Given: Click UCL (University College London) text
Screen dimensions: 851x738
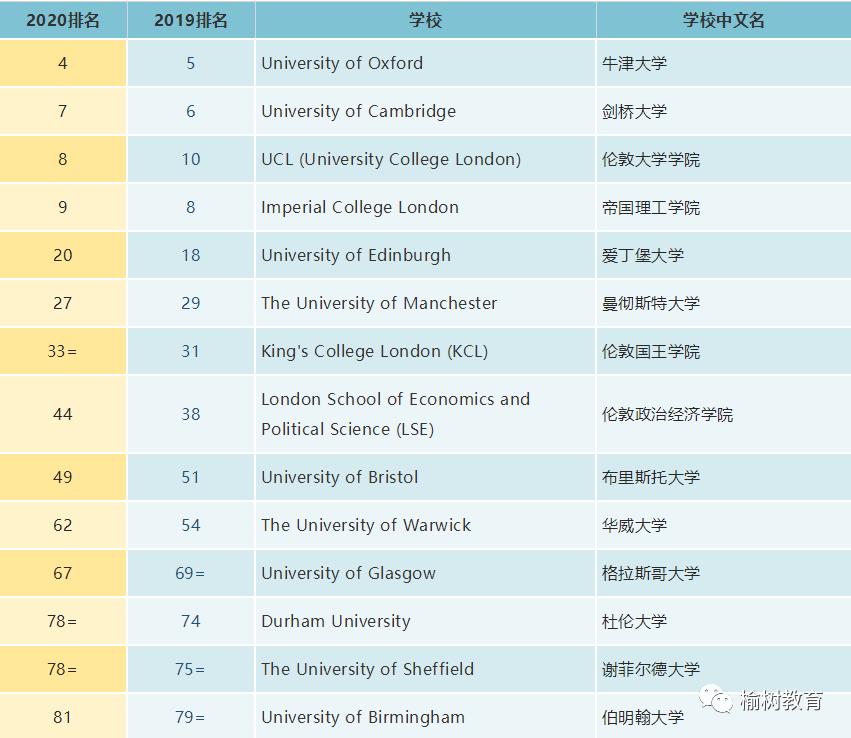Looking at the screenshot, I should 391,159.
